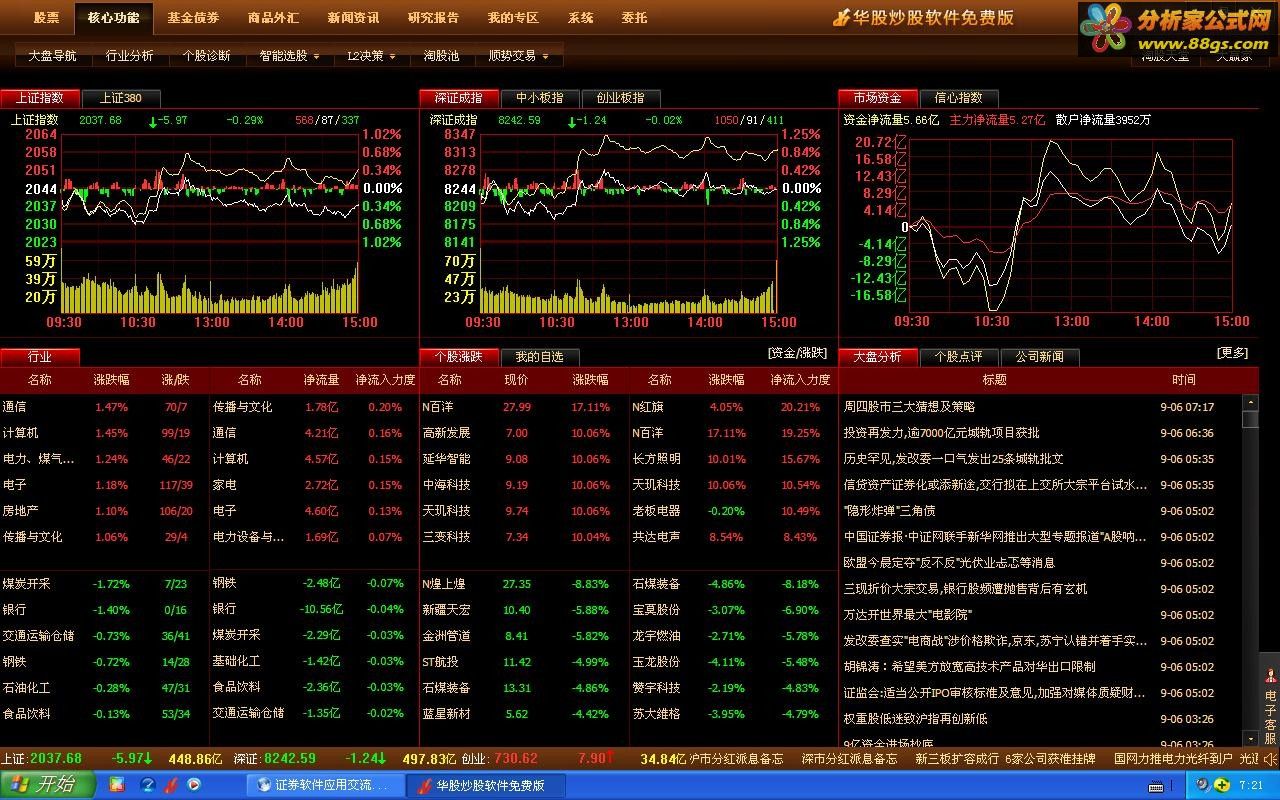Viewport: 1280px width, 800px height.
Task: Select 煤炭开采 industry row with -1.72%
Action: pyautogui.click(x=104, y=584)
